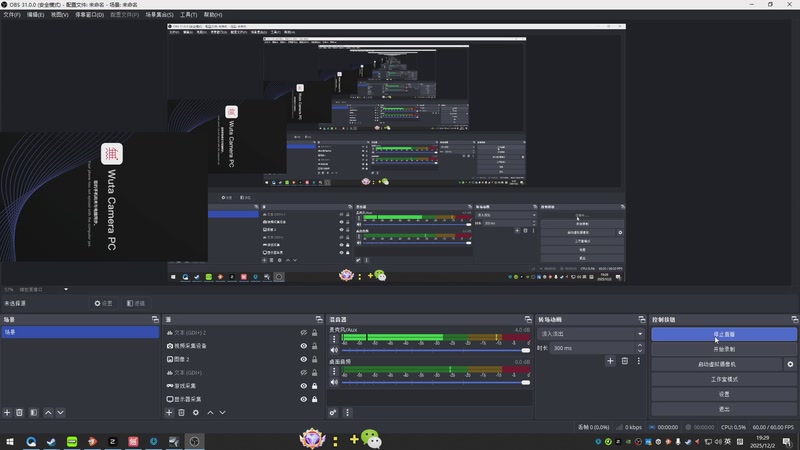Show the hidden 文本 (GDI+) source
This screenshot has width=800, height=450.
click(304, 372)
